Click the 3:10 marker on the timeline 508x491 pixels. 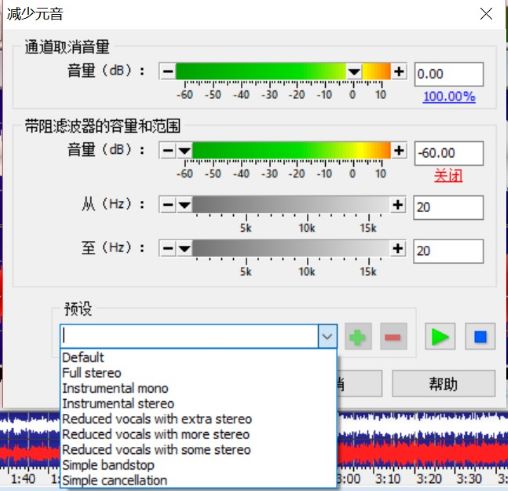388,479
